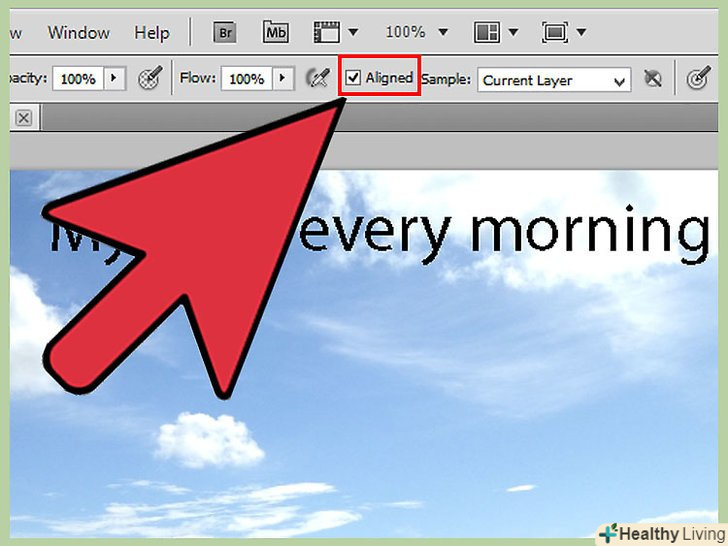Toggle tablet pressure for size icon
This screenshot has width=728, height=546.
click(x=699, y=78)
